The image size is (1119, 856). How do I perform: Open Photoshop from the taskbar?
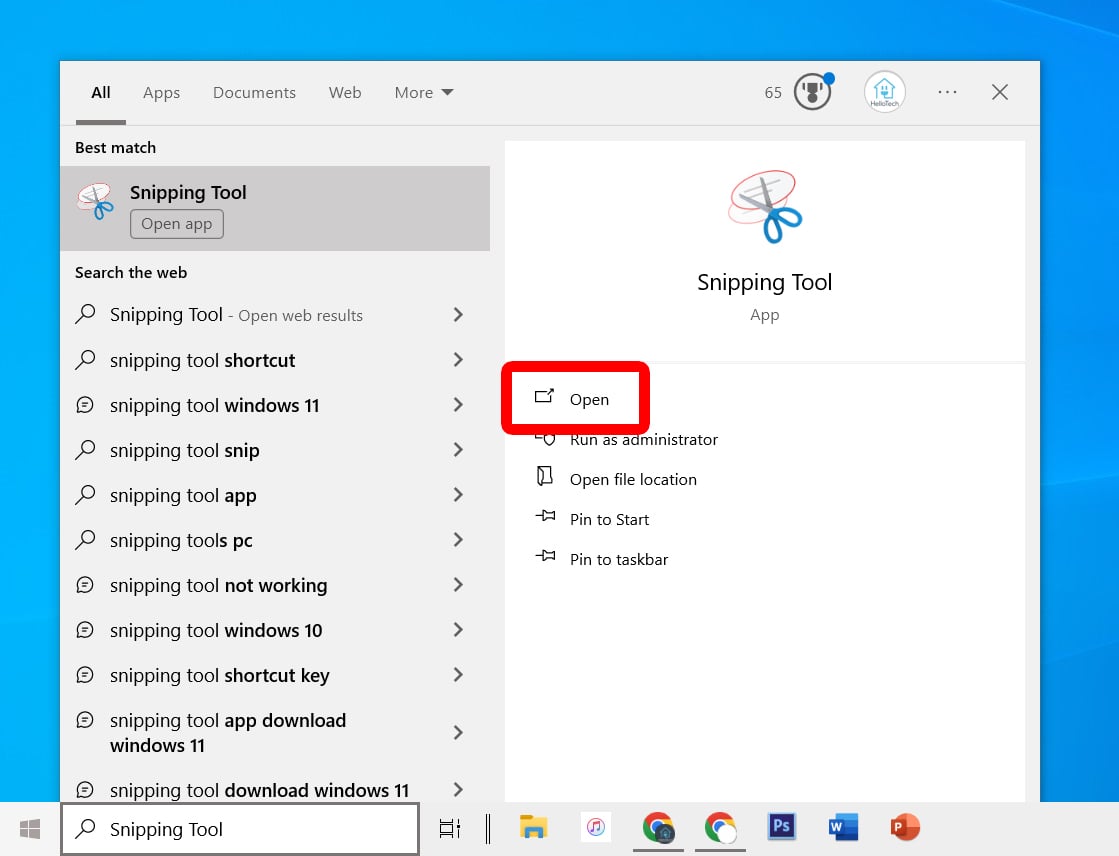pyautogui.click(x=781, y=828)
